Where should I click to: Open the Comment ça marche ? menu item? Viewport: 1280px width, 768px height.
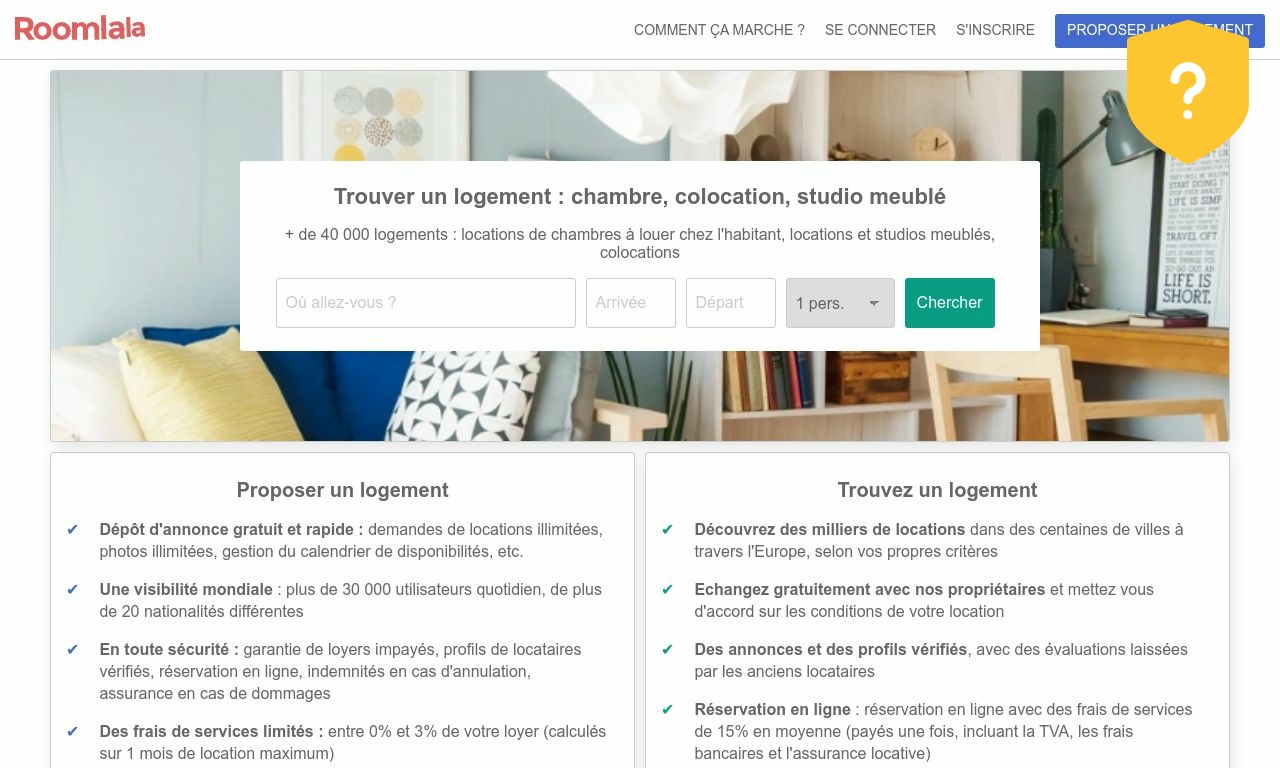point(719,30)
